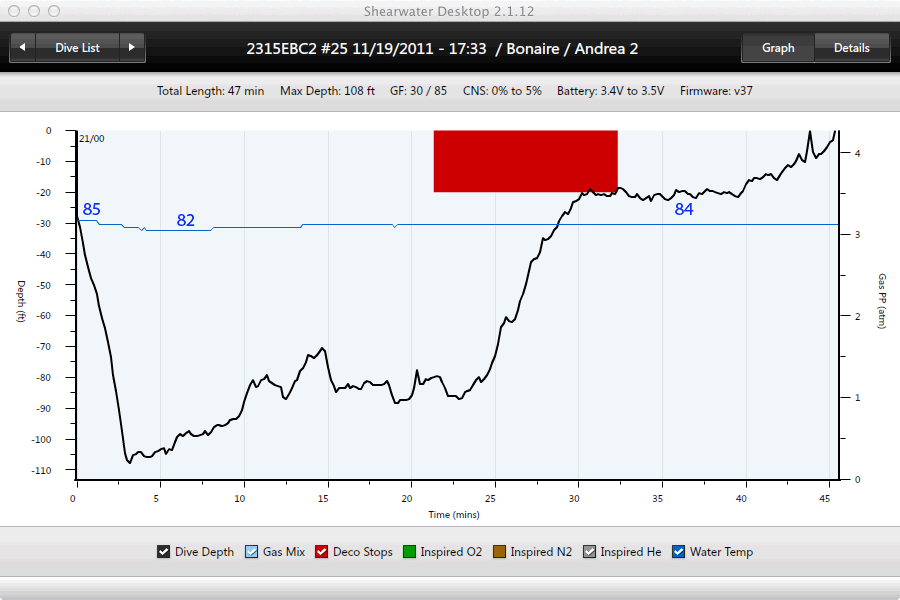
Task: Click the macOS window close button
Action: click(x=13, y=10)
